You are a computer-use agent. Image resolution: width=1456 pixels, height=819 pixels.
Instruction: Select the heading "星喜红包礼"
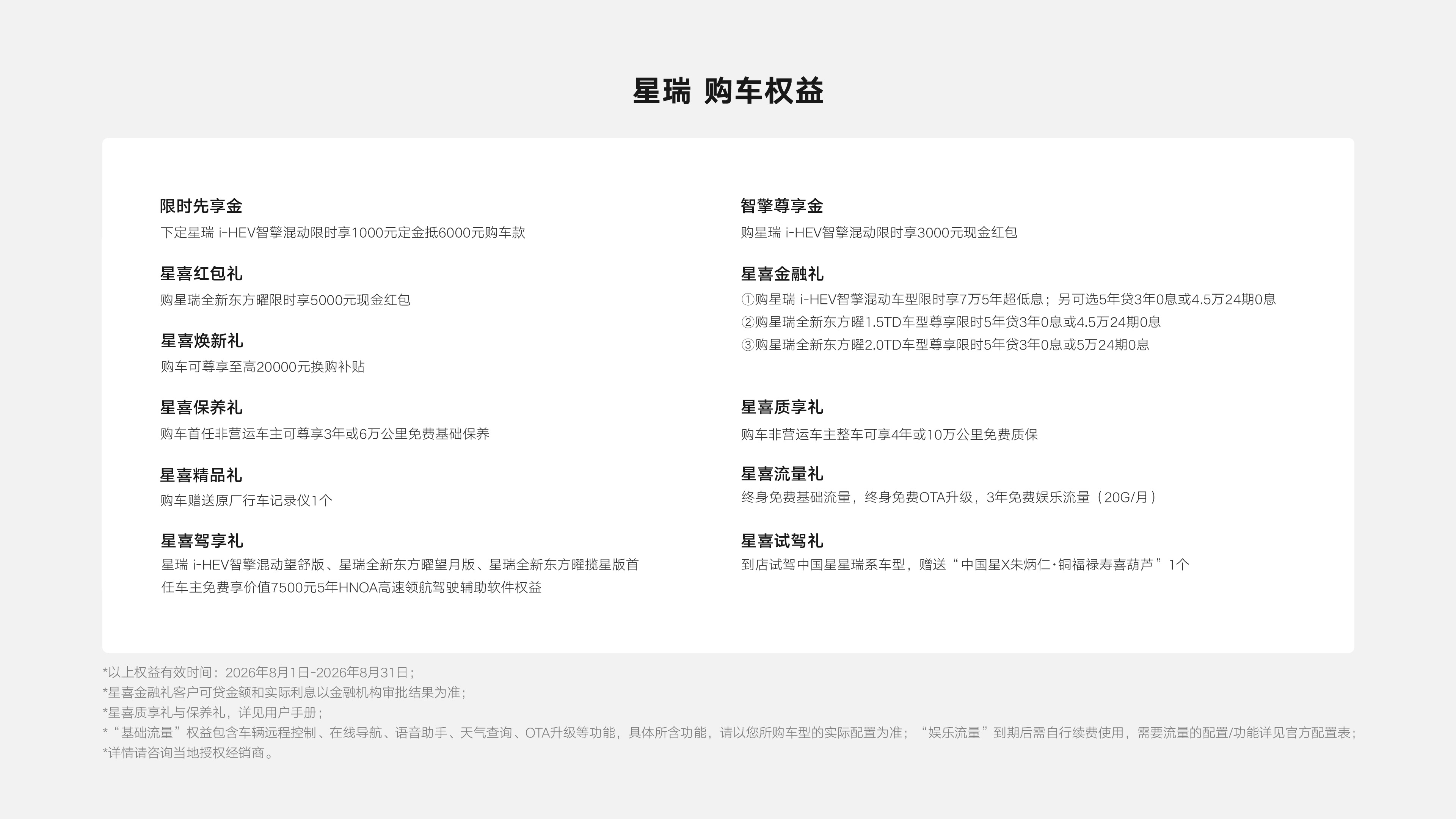pos(201,273)
